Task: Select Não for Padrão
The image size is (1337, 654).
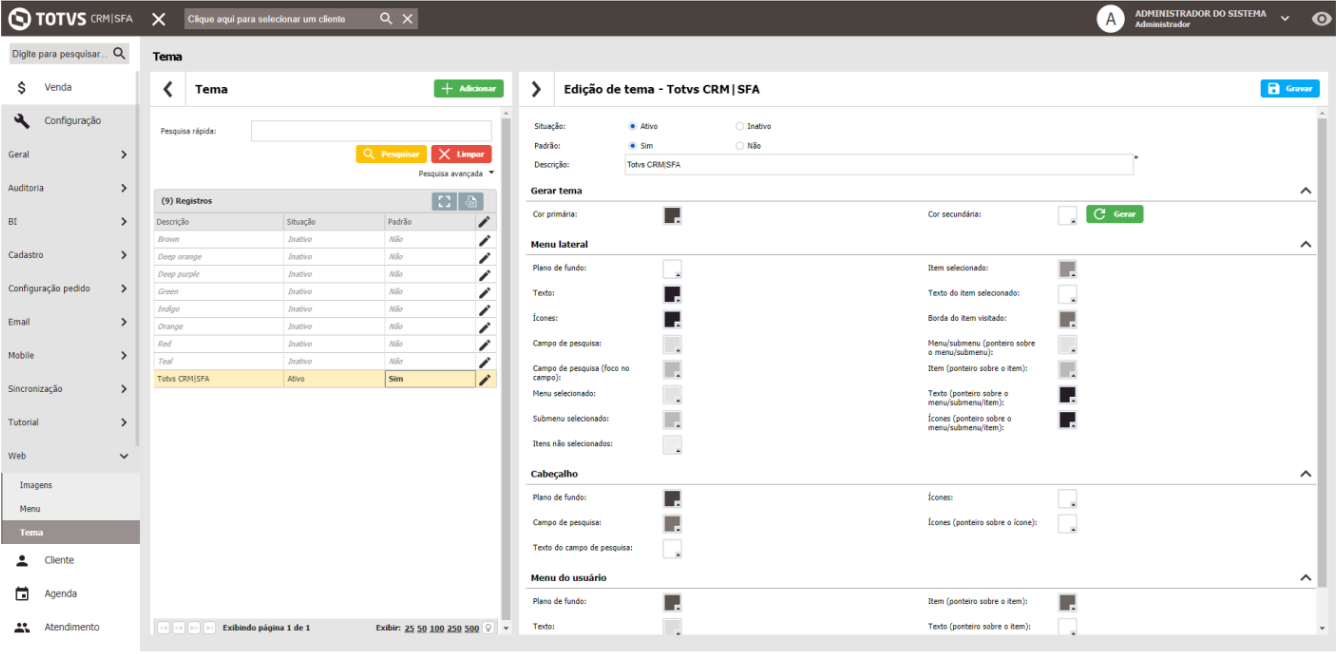Action: [x=740, y=145]
